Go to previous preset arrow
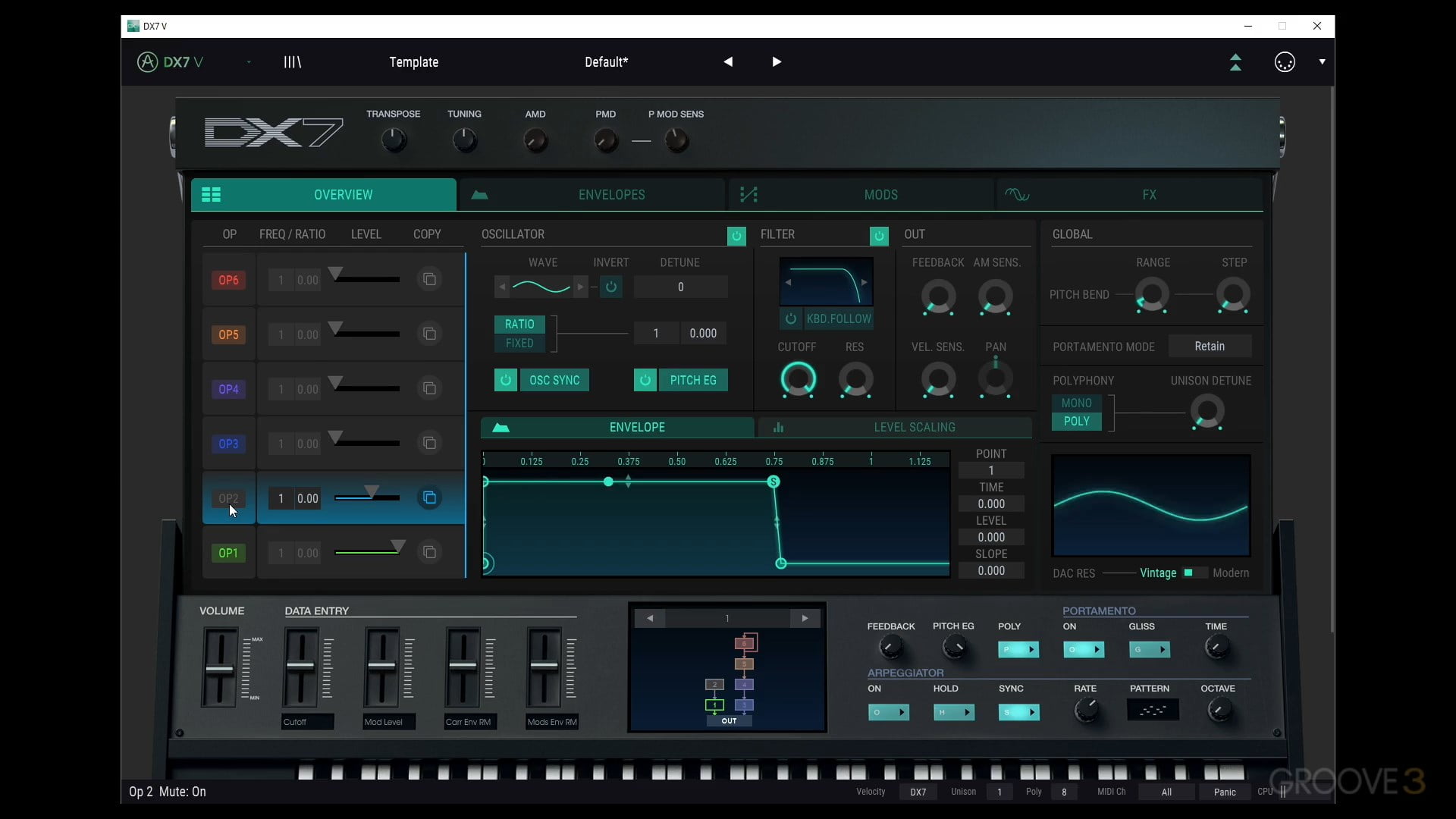 728,62
